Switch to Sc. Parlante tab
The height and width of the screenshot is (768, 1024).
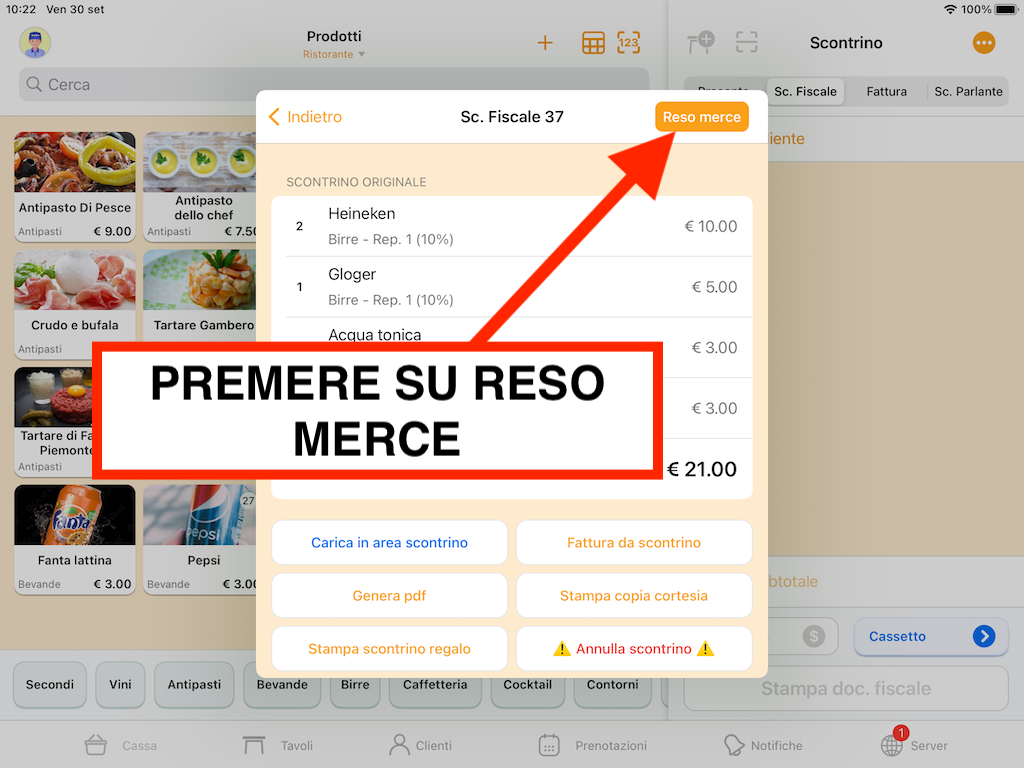968,91
